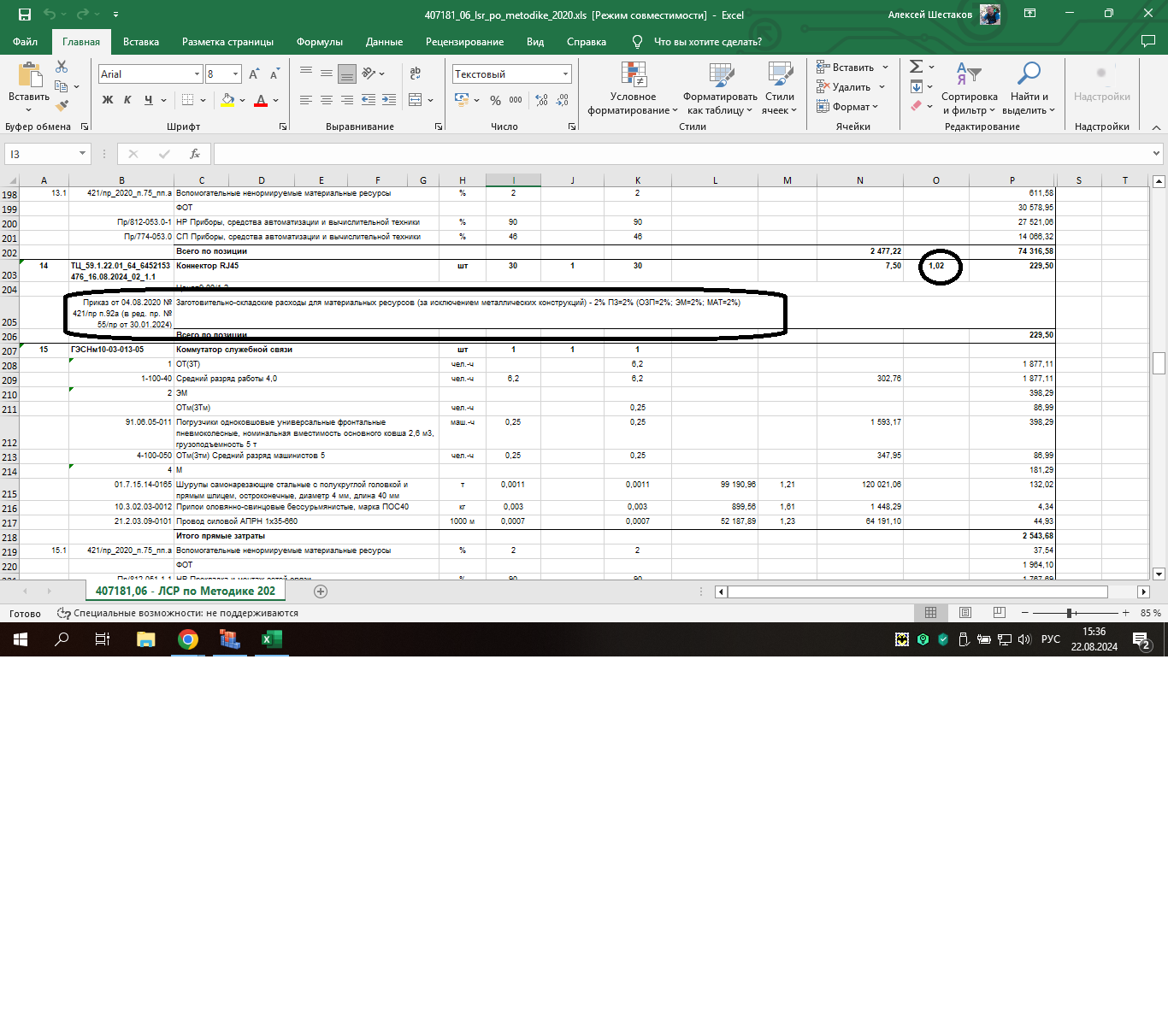This screenshot has height=1036, width=1168.
Task: Open Google Chrome from taskbar
Action: [188, 639]
